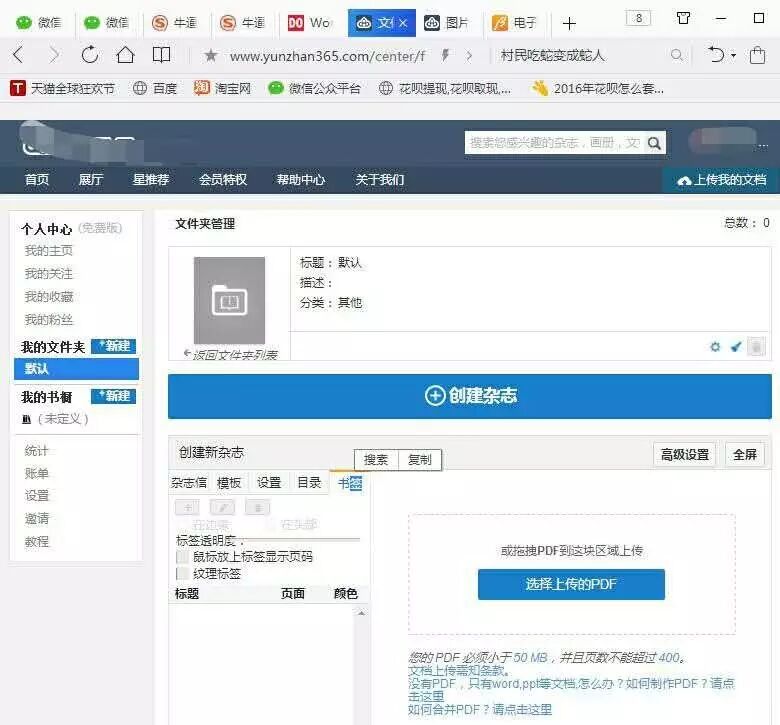Click the 上传我的文档 button
Image resolution: width=780 pixels, height=725 pixels.
tap(721, 180)
